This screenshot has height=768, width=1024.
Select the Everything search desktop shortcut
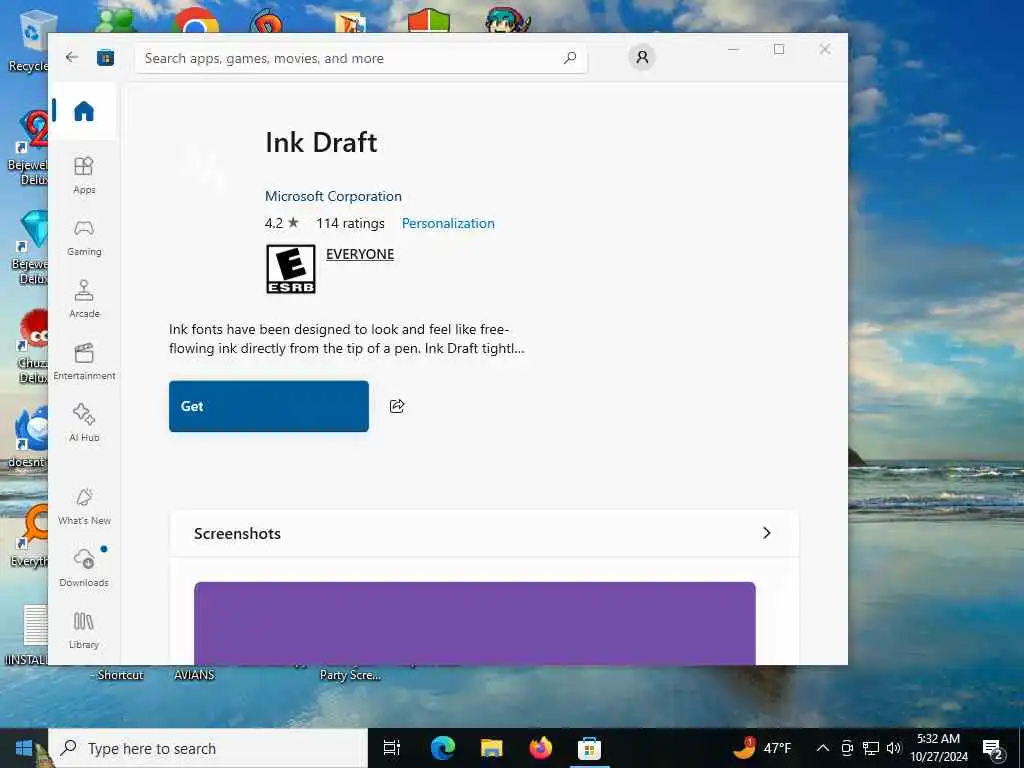(x=31, y=536)
